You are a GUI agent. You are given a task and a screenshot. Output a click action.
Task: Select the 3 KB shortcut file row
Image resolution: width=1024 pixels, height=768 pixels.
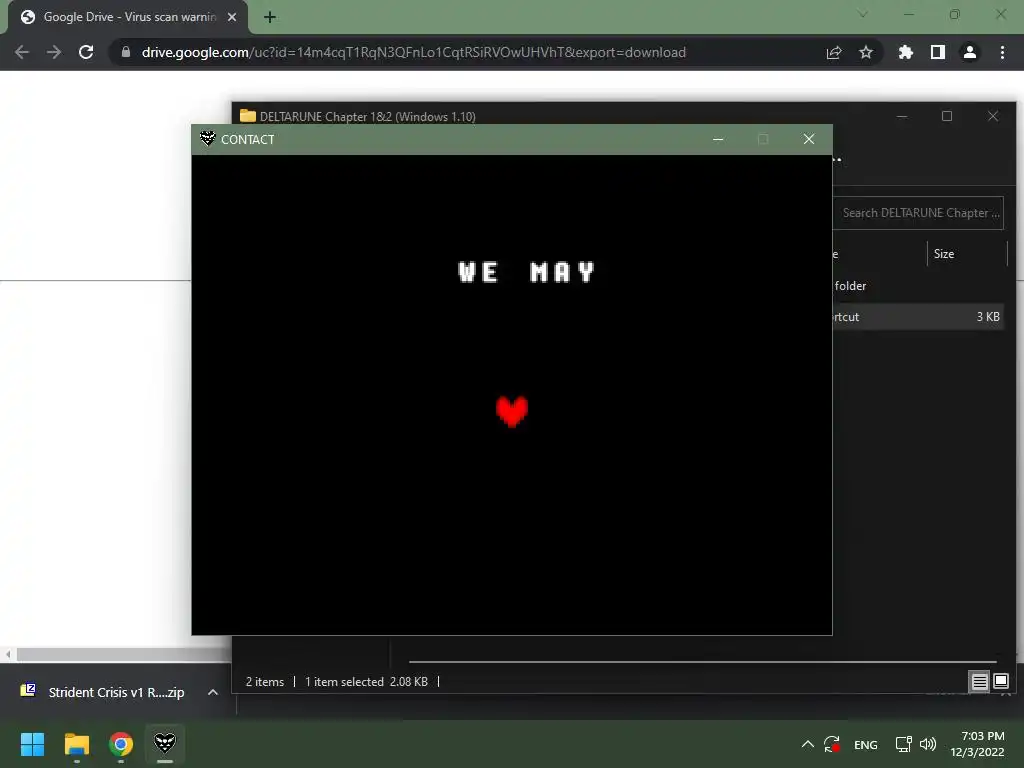(918, 317)
